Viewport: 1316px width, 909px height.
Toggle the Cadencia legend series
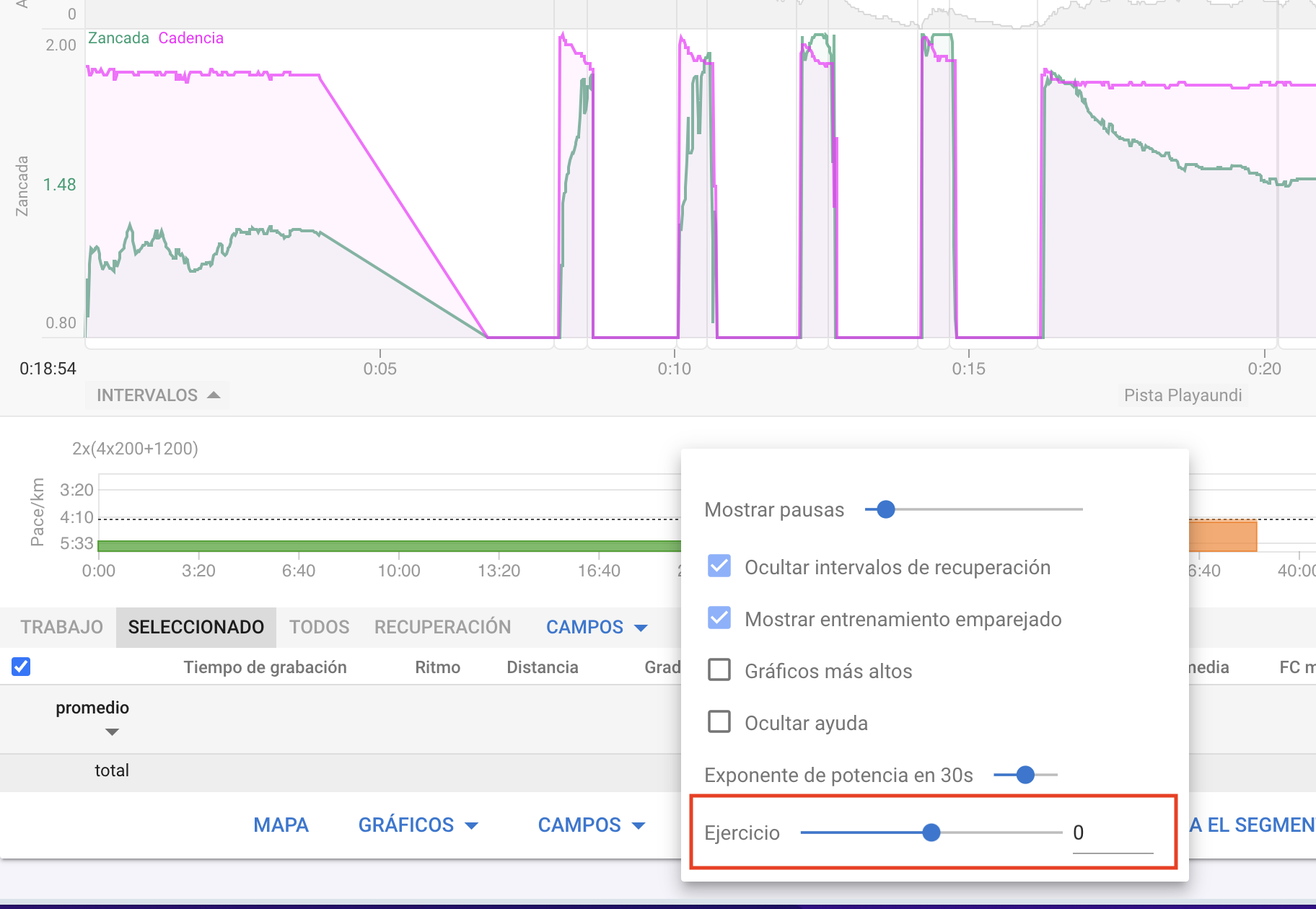point(191,38)
